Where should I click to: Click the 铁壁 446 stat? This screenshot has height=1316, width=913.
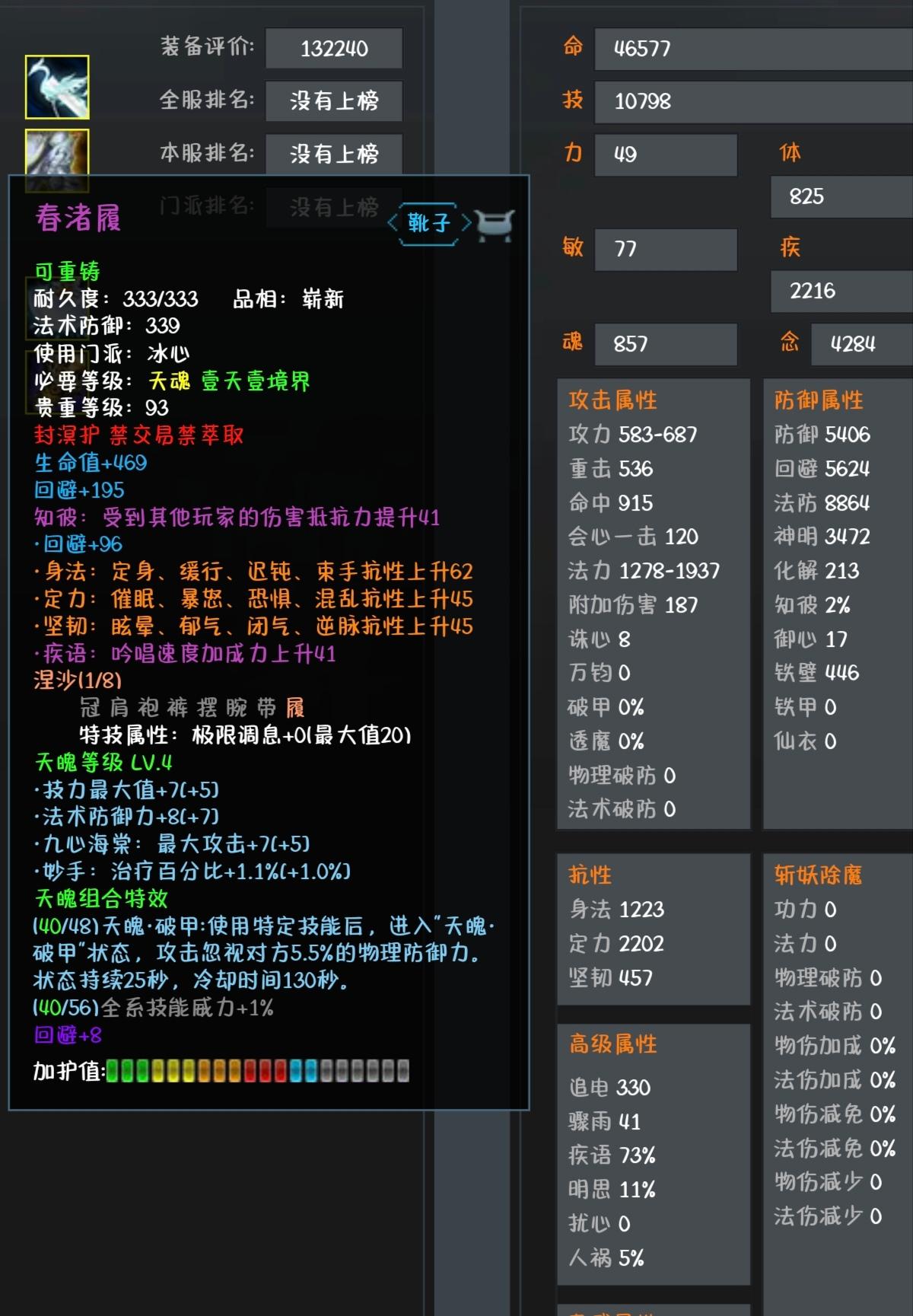coord(816,673)
